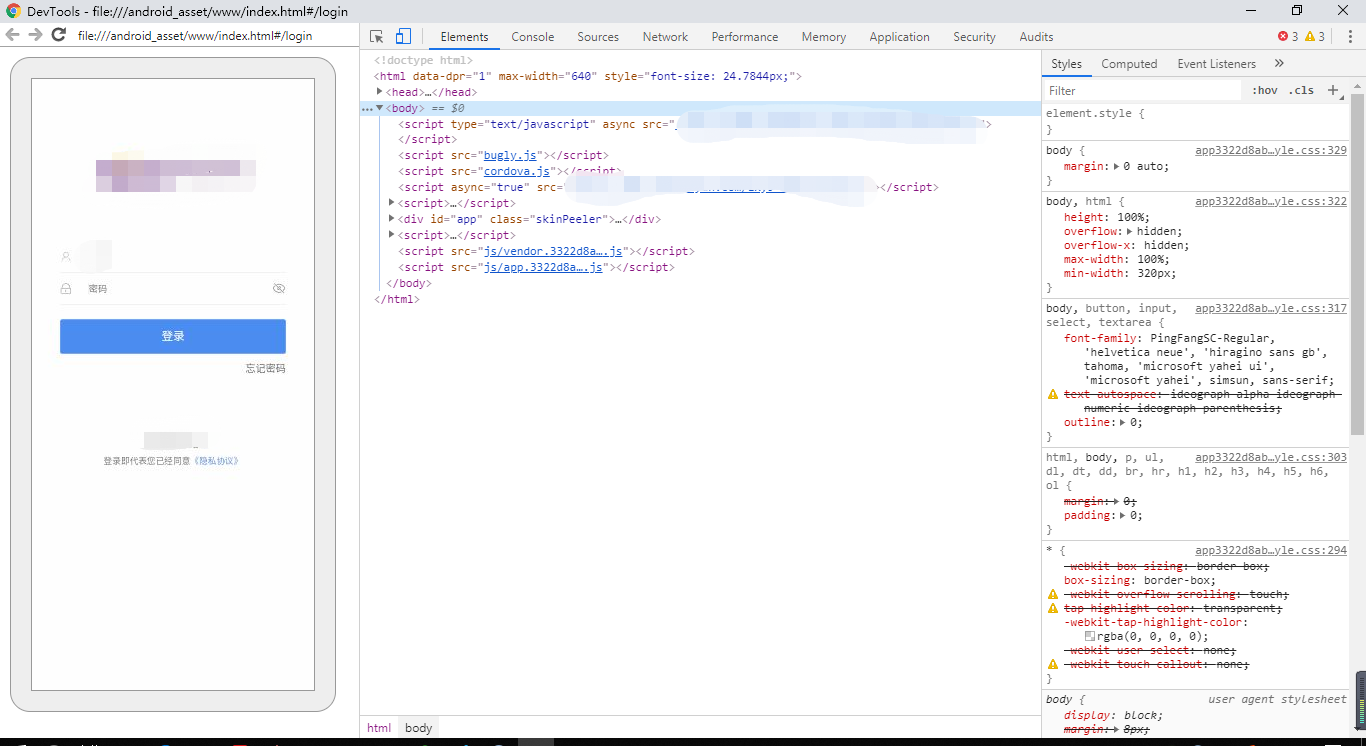Screen dimensions: 1366x746
Task: Toggle the device toolbar icon
Action: [x=403, y=37]
